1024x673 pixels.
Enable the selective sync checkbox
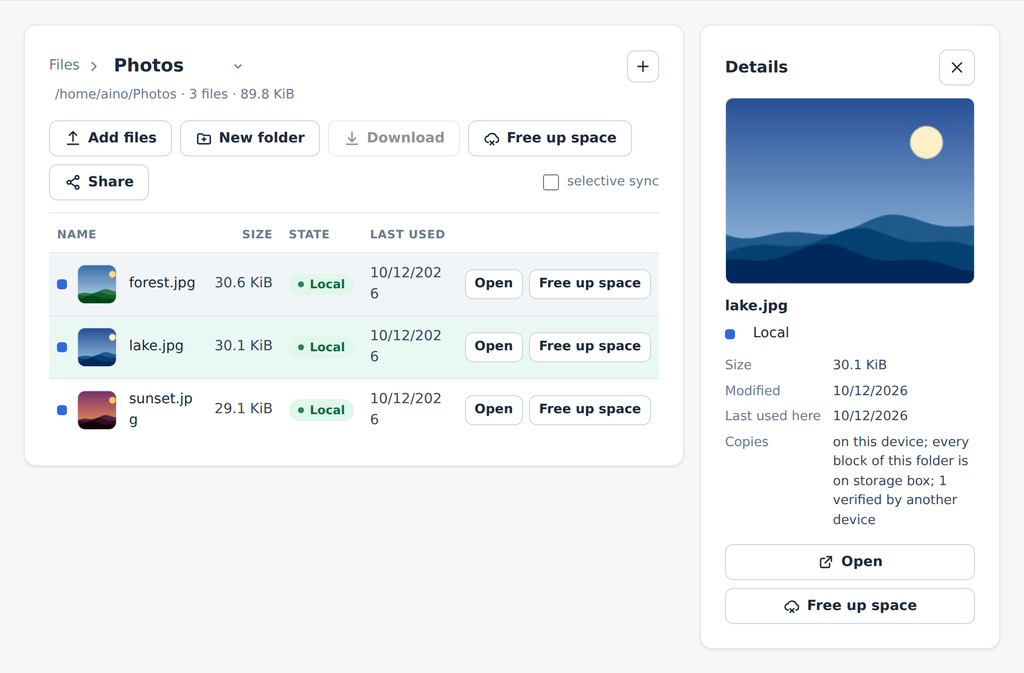(551, 182)
